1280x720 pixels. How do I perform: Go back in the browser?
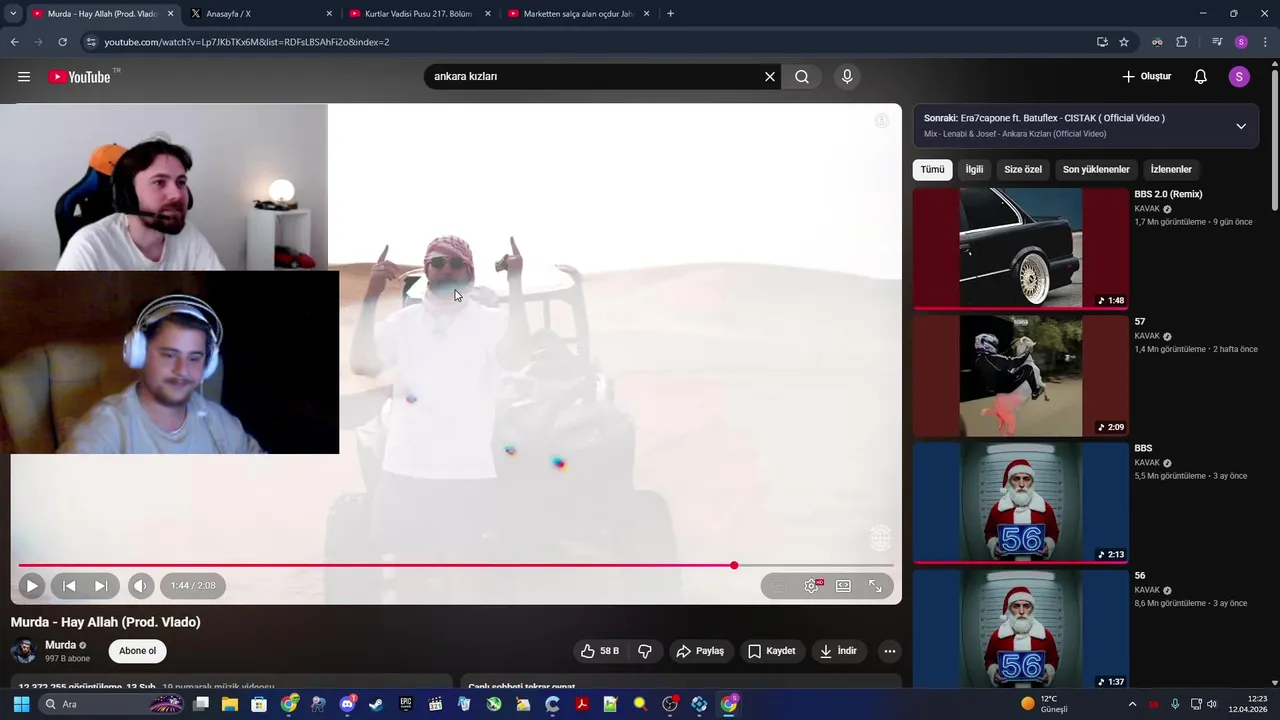pos(14,42)
